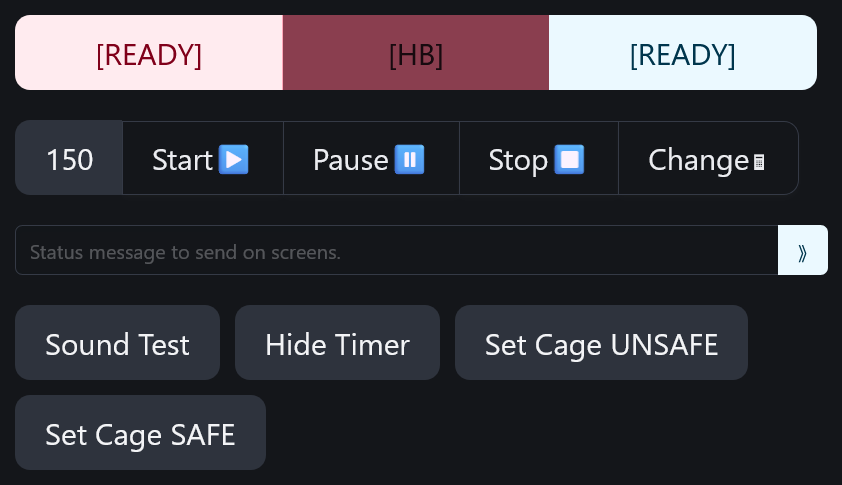Image resolution: width=842 pixels, height=485 pixels.
Task: Toggle the blue team [READY] status
Action: pos(683,53)
